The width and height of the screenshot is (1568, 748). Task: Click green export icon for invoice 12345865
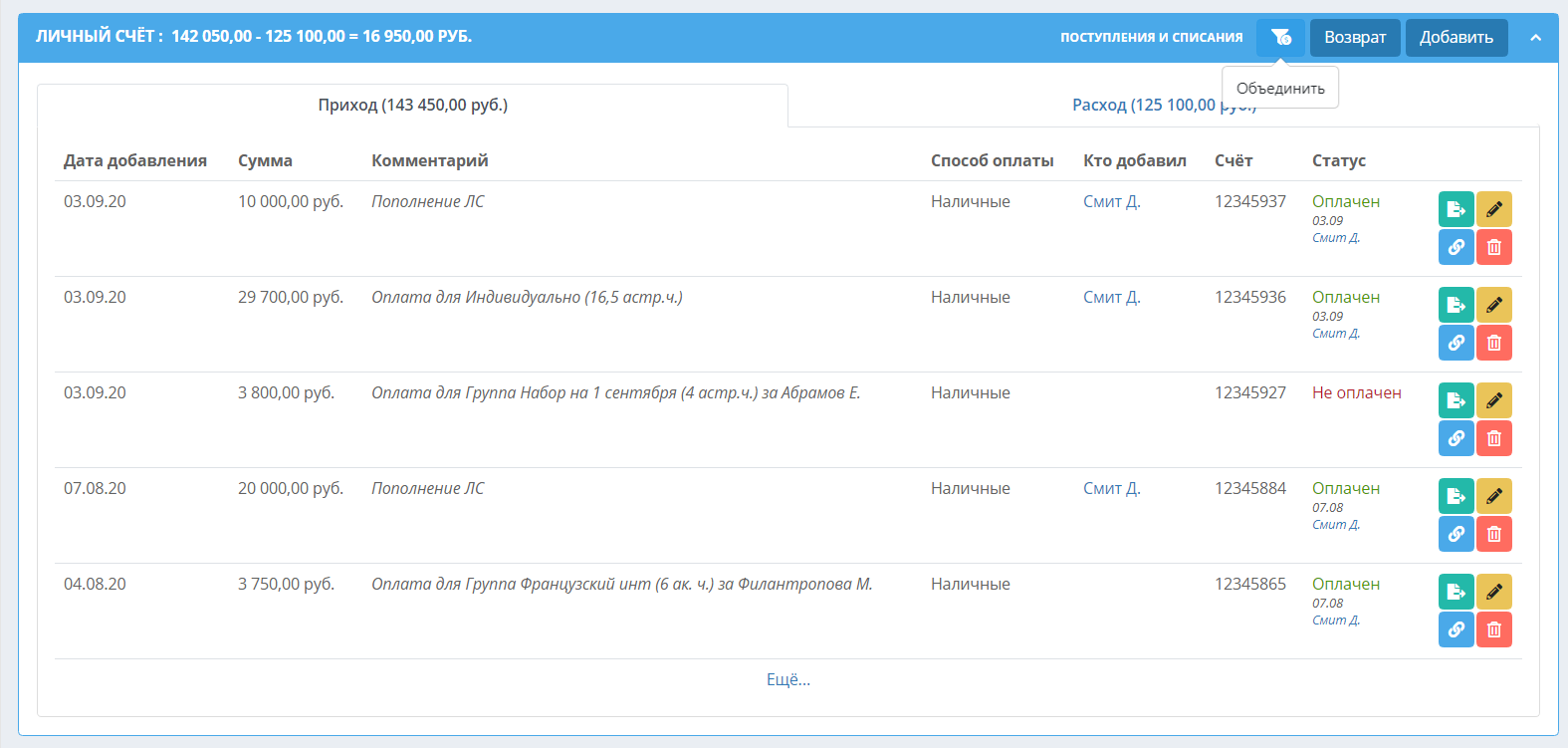[1456, 592]
